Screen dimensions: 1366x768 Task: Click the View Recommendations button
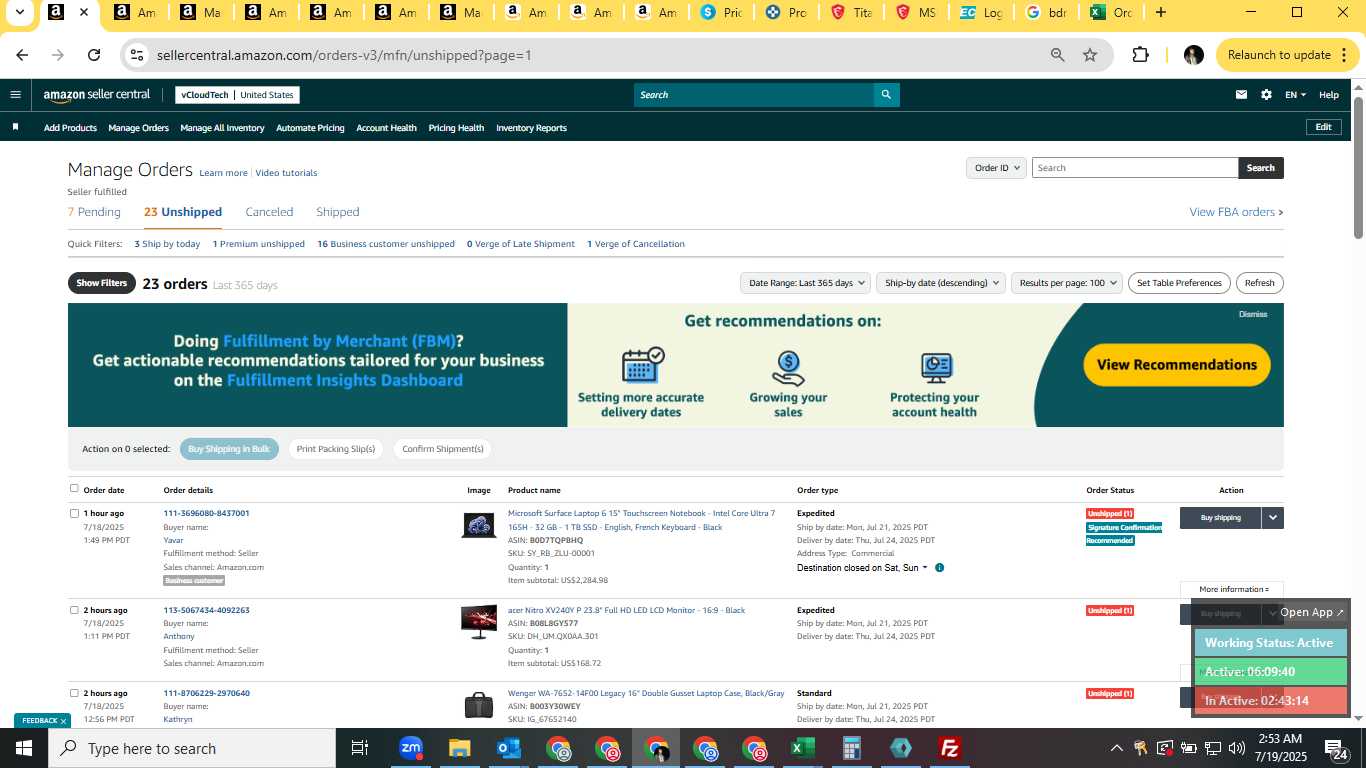(1177, 365)
